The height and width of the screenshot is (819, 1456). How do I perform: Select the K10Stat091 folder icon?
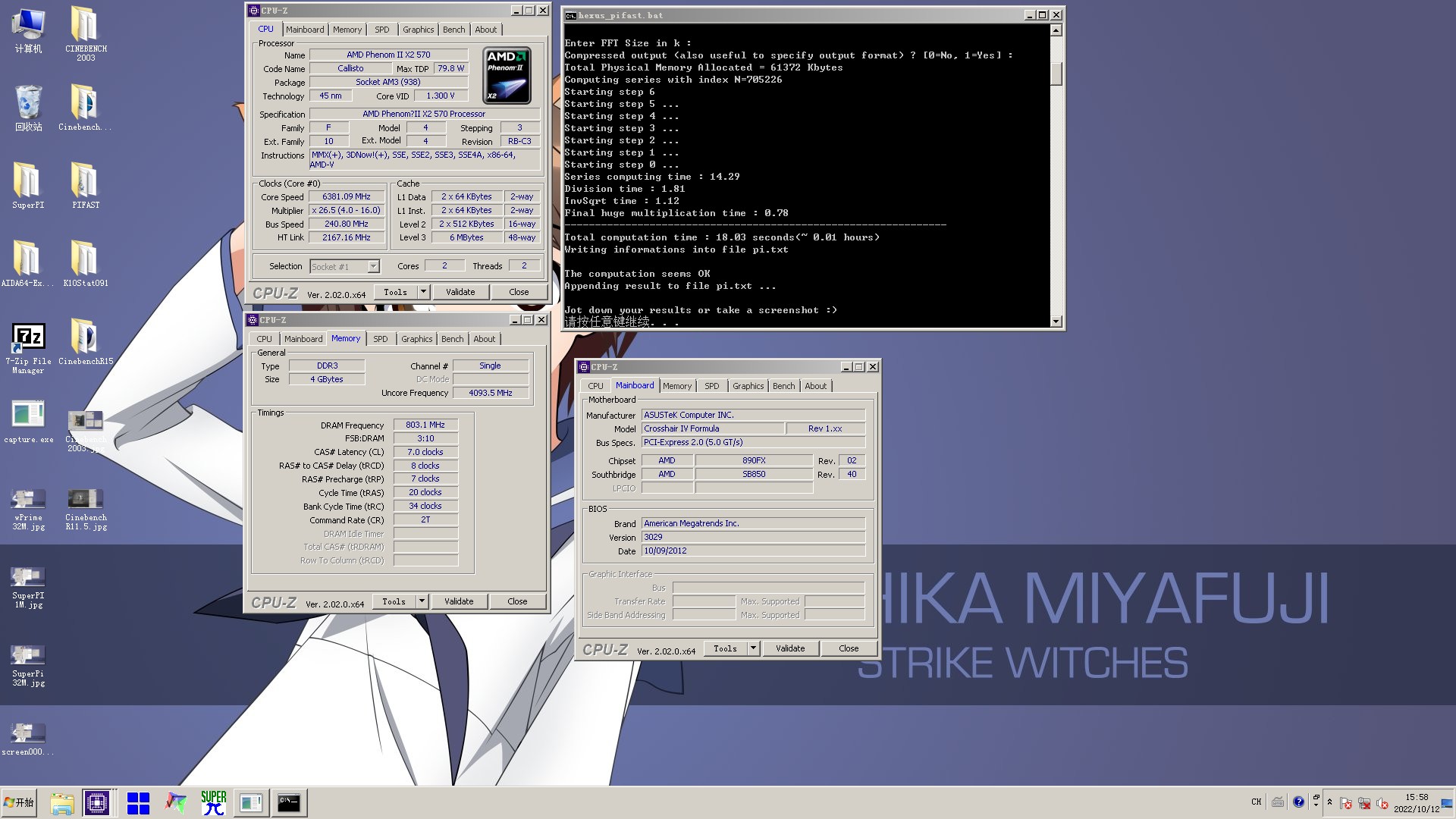tap(86, 264)
